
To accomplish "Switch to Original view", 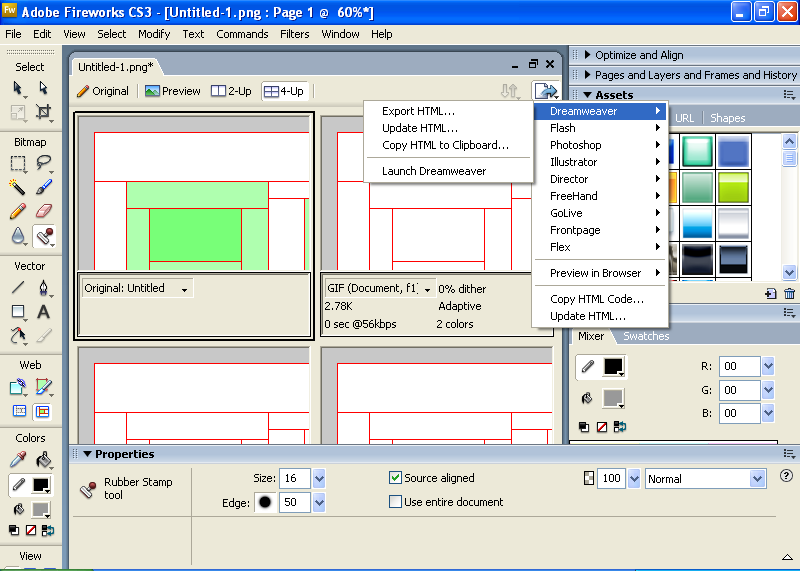I will (103, 91).
